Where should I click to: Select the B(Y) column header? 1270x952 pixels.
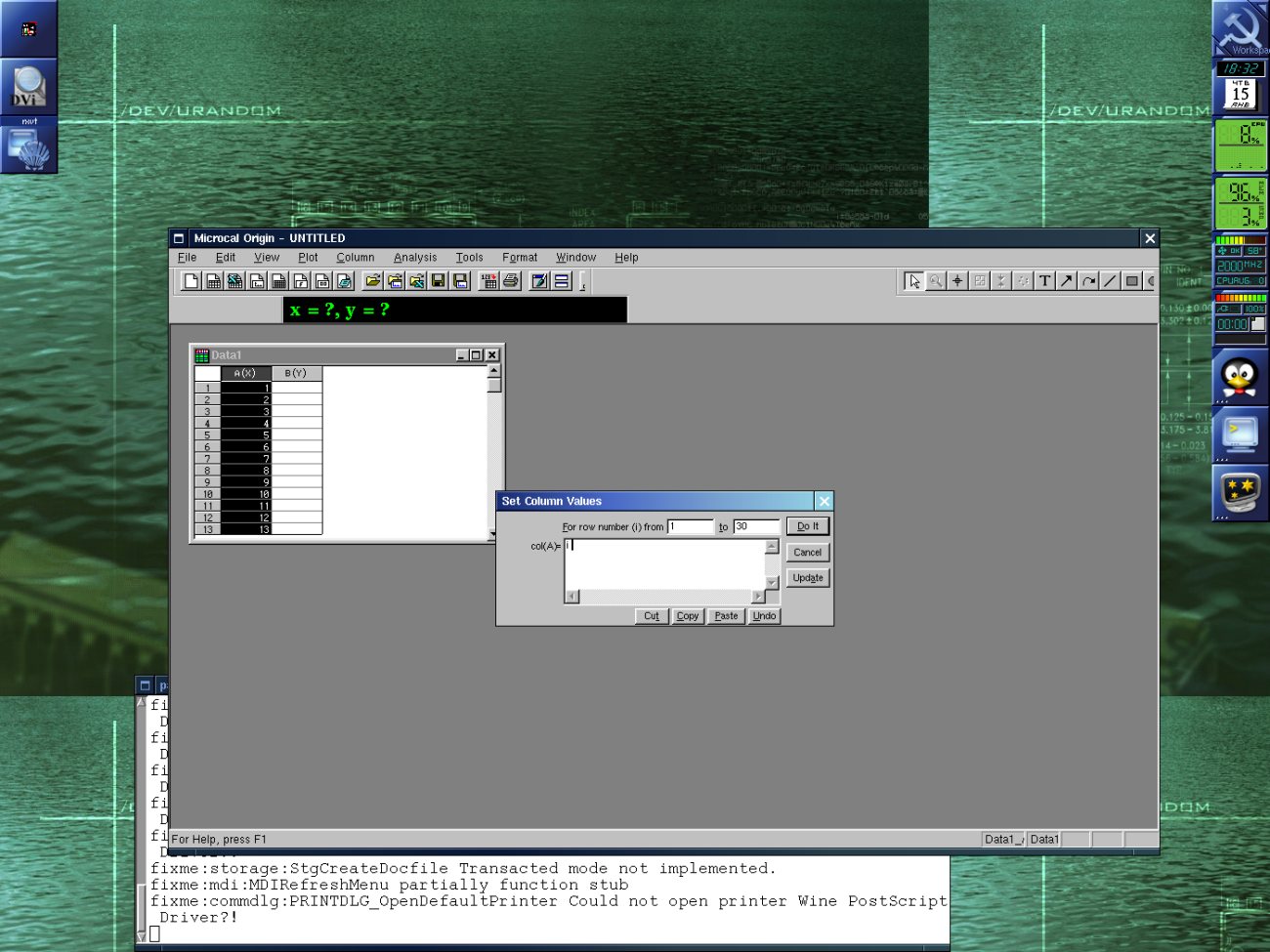coord(296,373)
